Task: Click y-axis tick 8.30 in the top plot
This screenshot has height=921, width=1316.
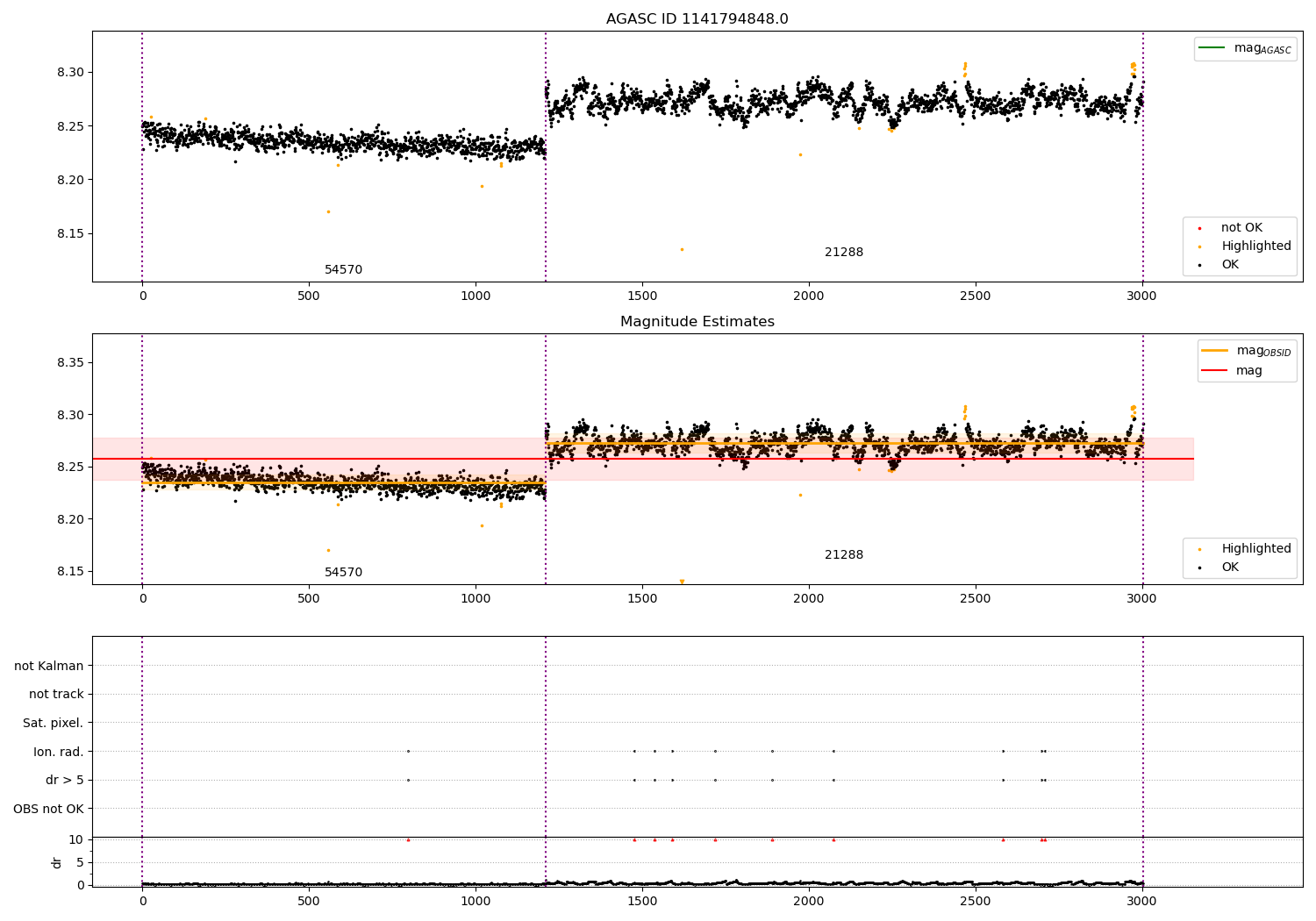Action: [x=70, y=72]
